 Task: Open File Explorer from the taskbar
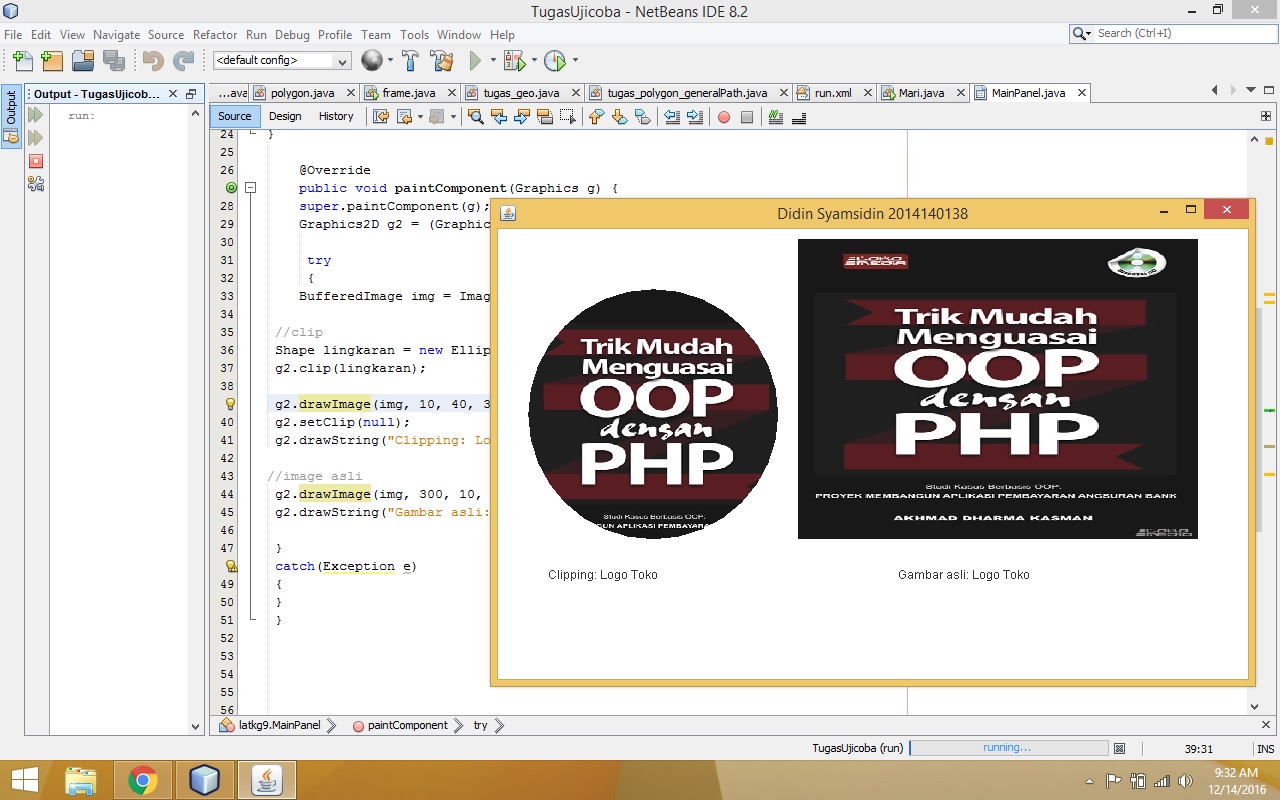click(80, 780)
